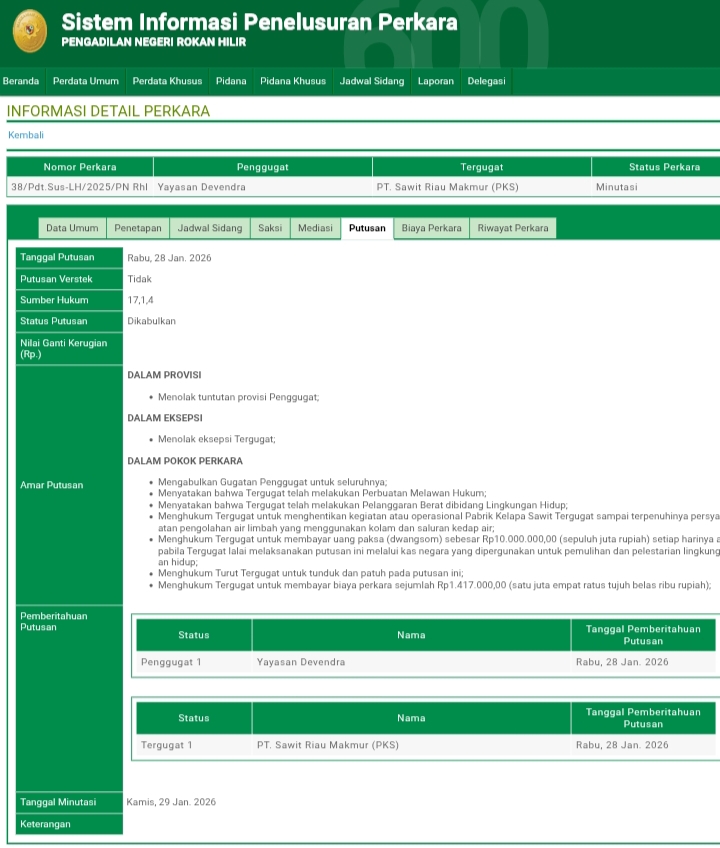This screenshot has width=720, height=848.
Task: Select the Jadwal Sidang case tab
Action: [210, 228]
